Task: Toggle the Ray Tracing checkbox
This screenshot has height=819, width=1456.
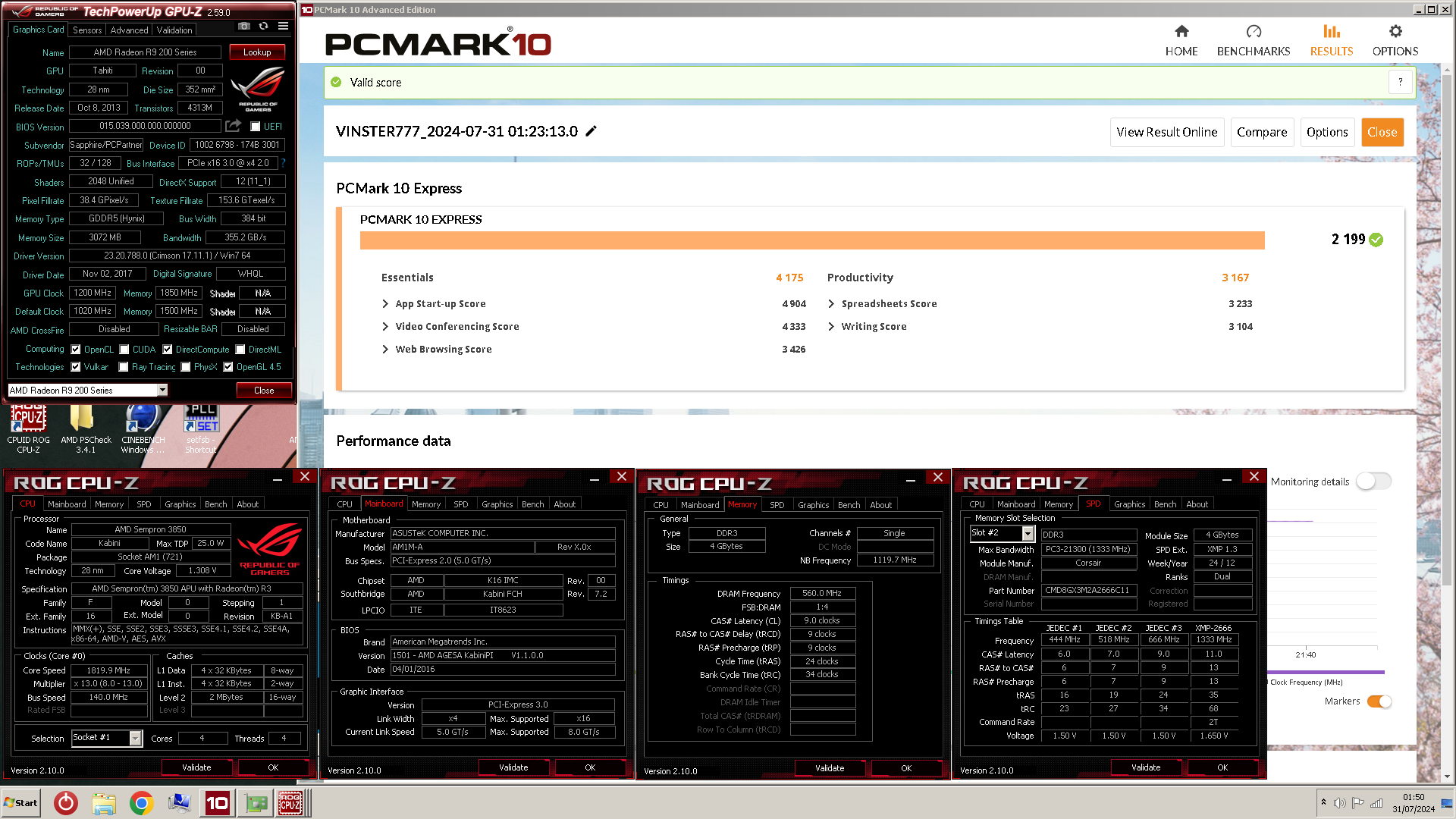Action: coord(124,367)
